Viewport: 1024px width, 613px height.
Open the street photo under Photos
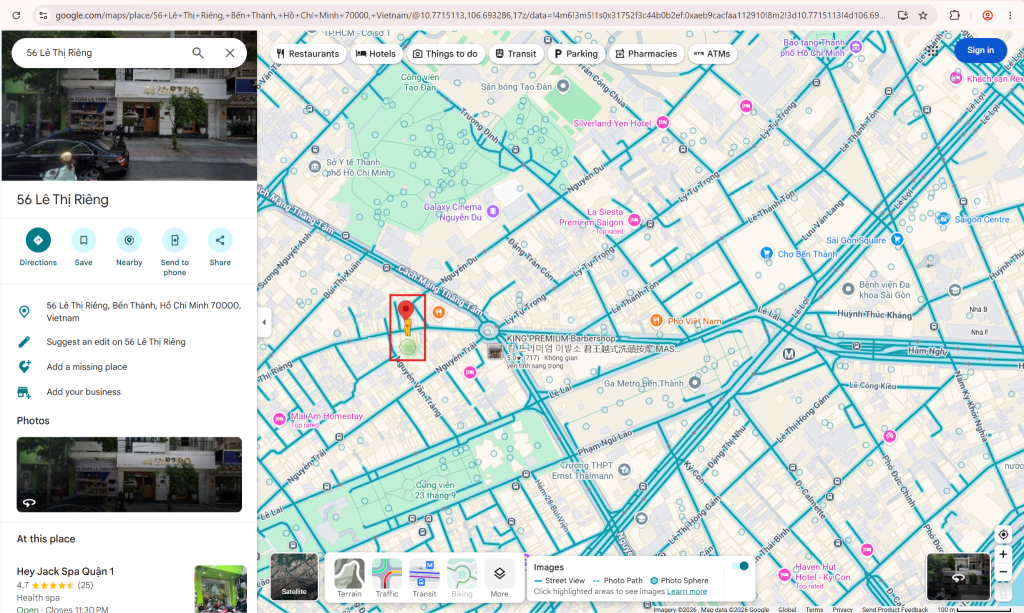pyautogui.click(x=129, y=475)
